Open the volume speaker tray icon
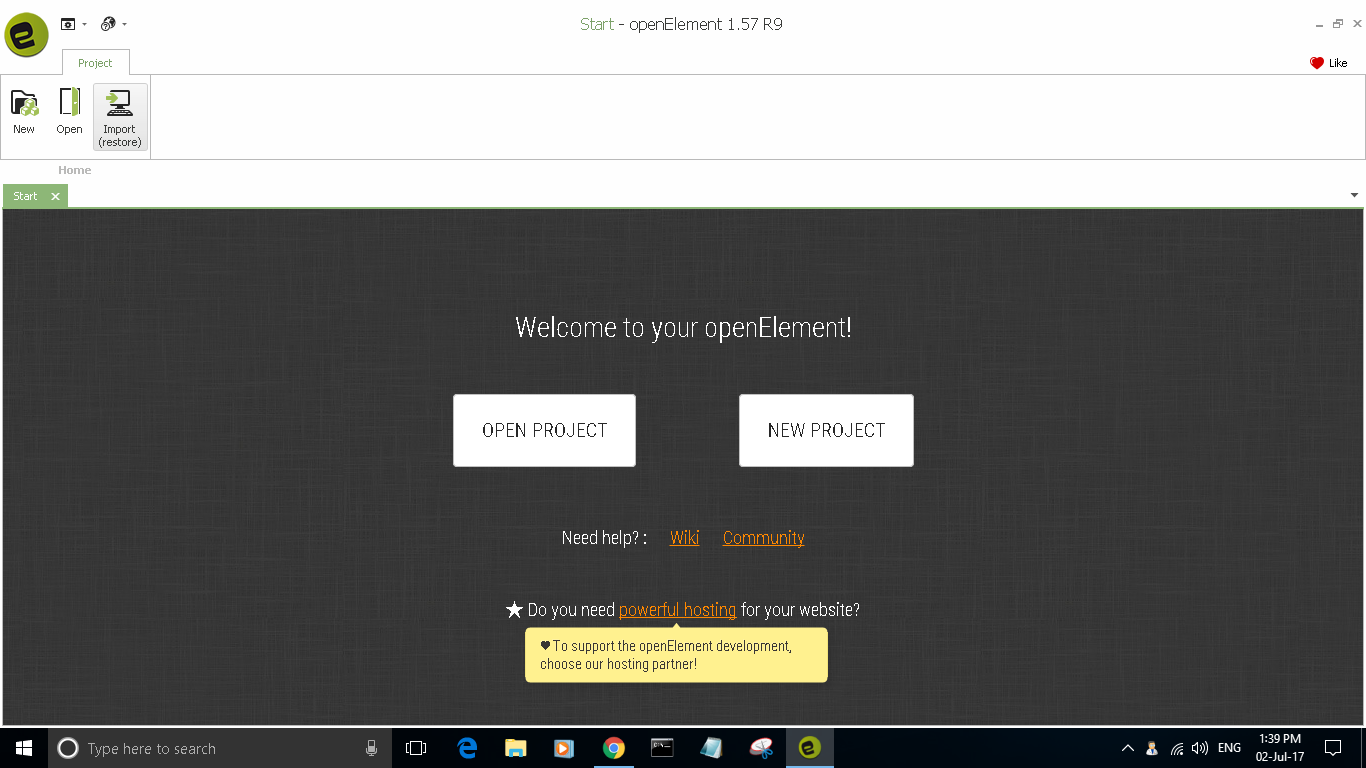The width and height of the screenshot is (1366, 768). click(1200, 748)
